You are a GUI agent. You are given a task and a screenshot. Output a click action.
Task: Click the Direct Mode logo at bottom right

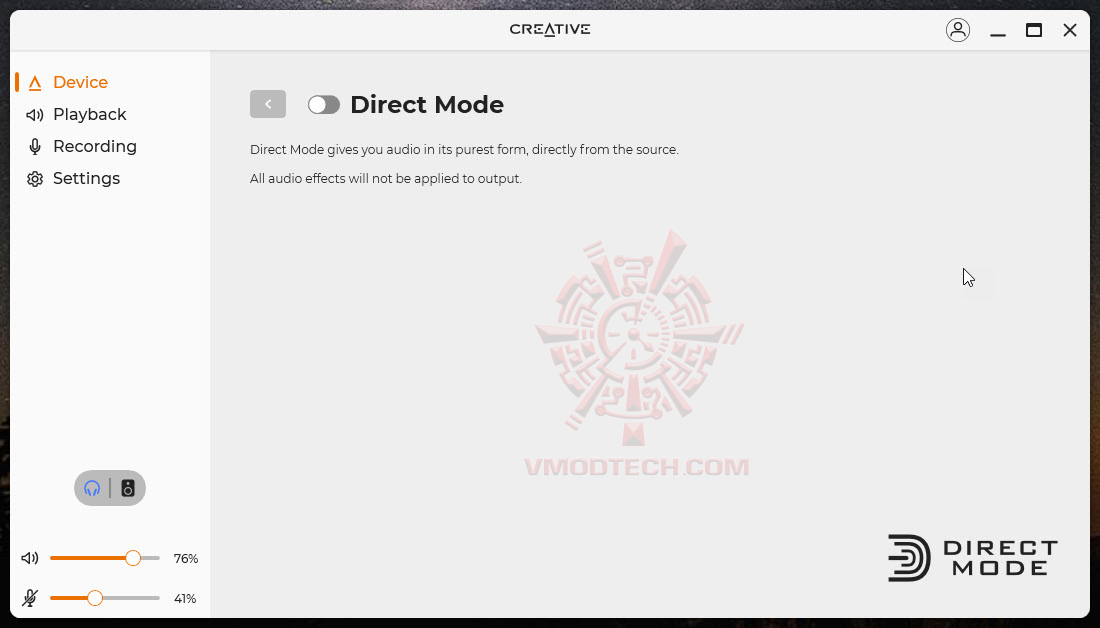pyautogui.click(x=973, y=559)
